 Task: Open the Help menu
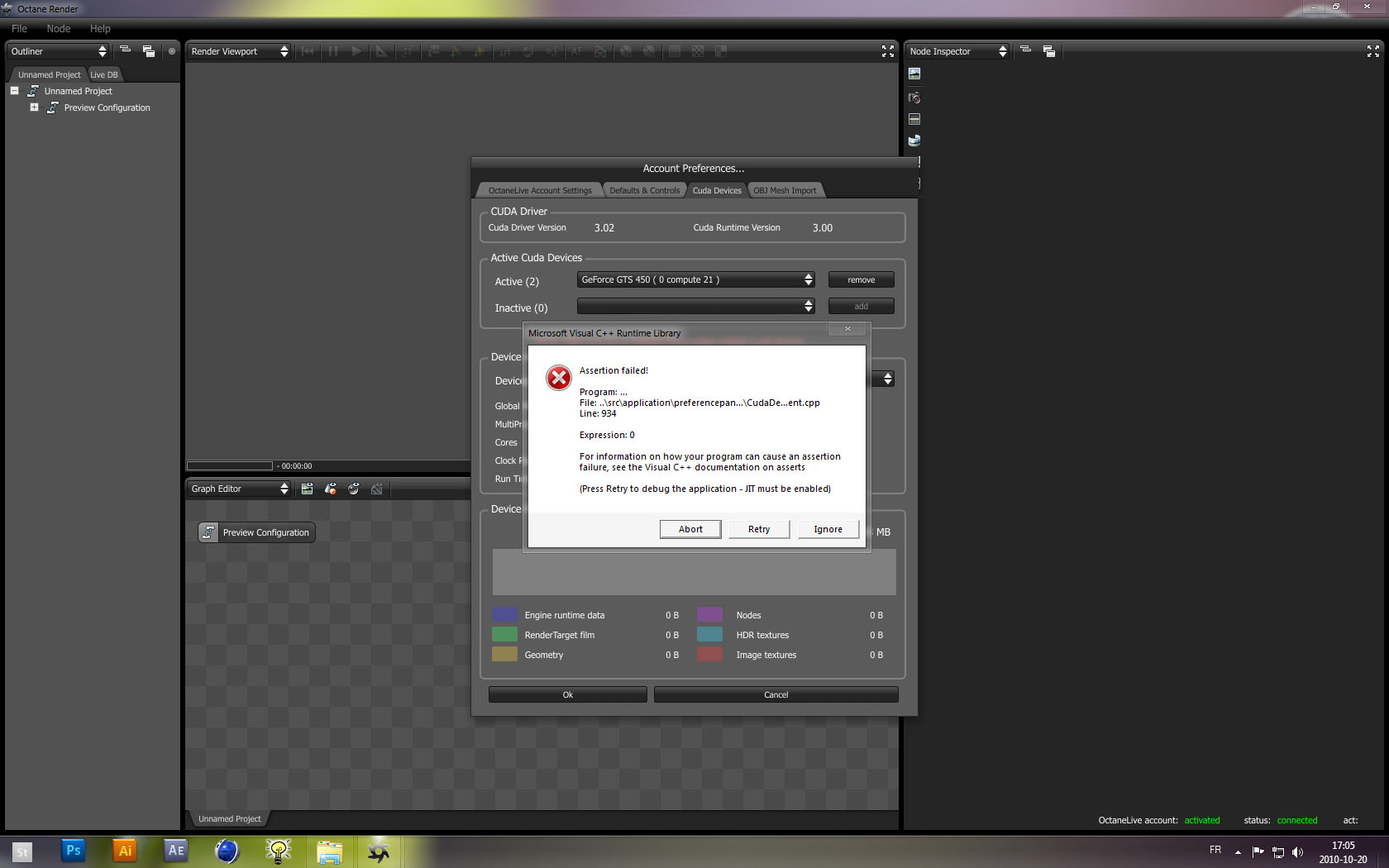coord(100,28)
